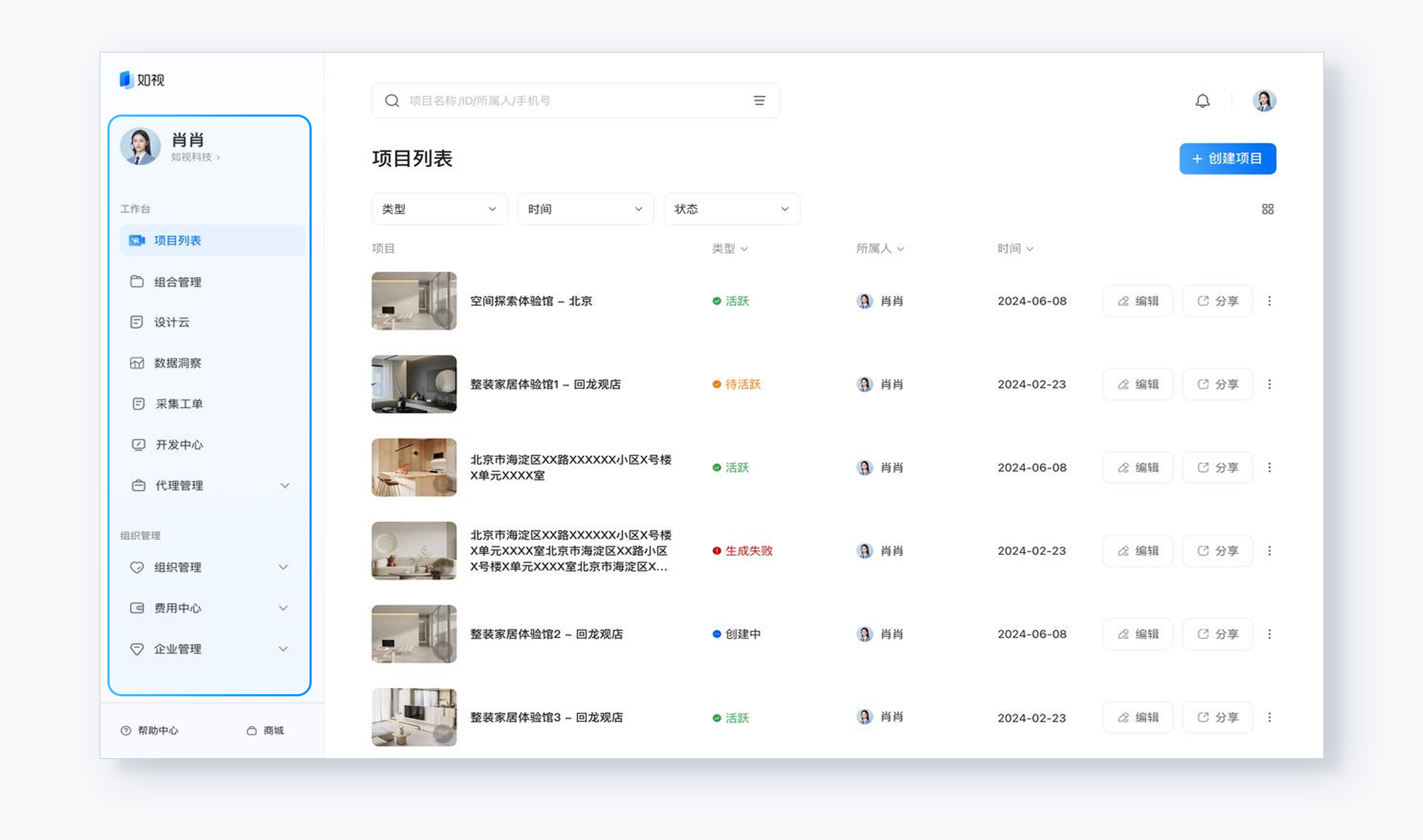Open thumbnail of 整装家居体验馆1 – 回龙观店
Image resolution: width=1423 pixels, height=840 pixels.
[414, 384]
